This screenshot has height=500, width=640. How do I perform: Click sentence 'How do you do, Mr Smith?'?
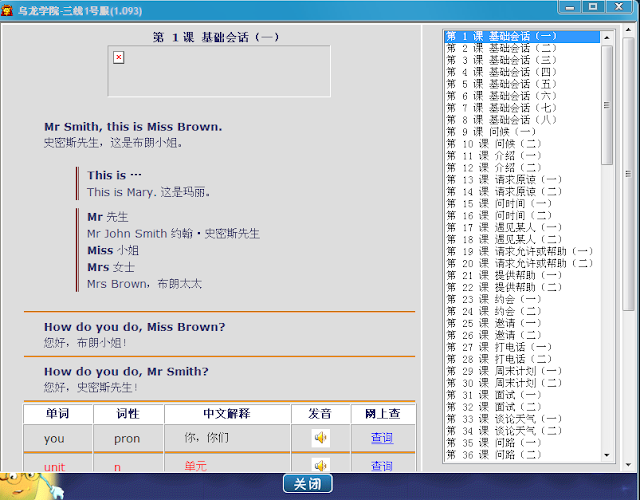coord(126,371)
